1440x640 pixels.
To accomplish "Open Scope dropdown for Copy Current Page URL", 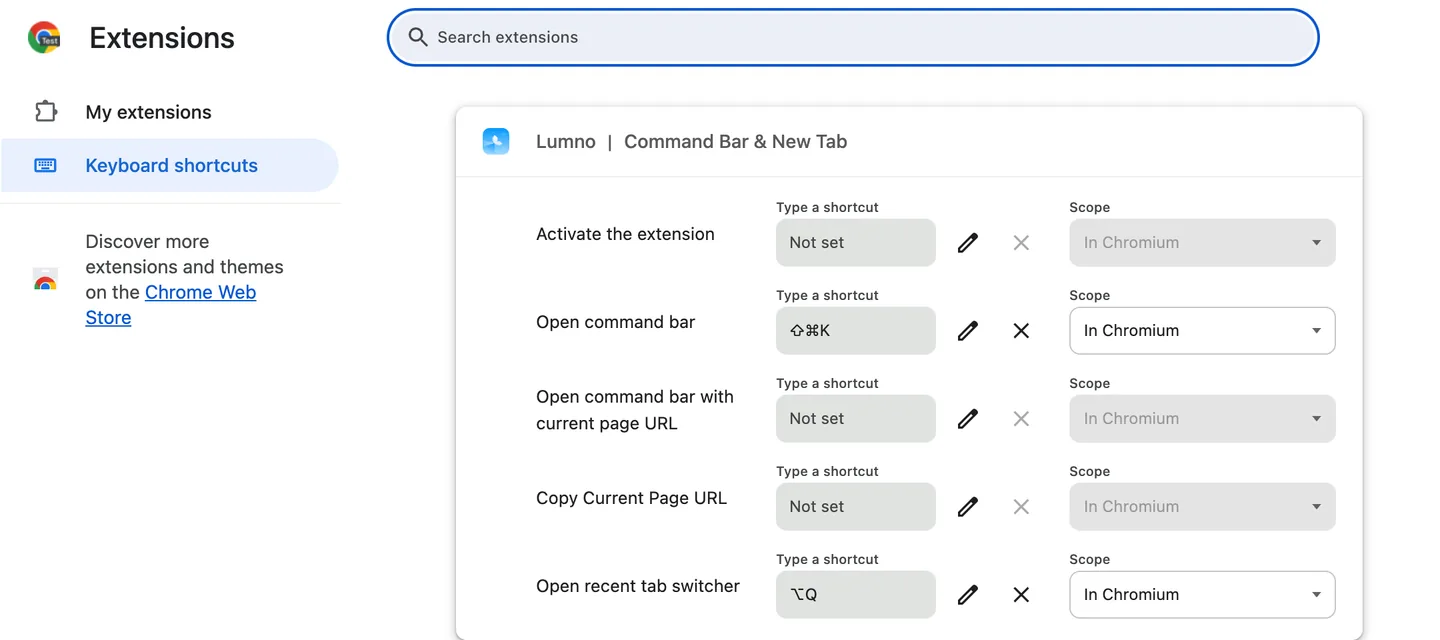I will (x=1202, y=506).
